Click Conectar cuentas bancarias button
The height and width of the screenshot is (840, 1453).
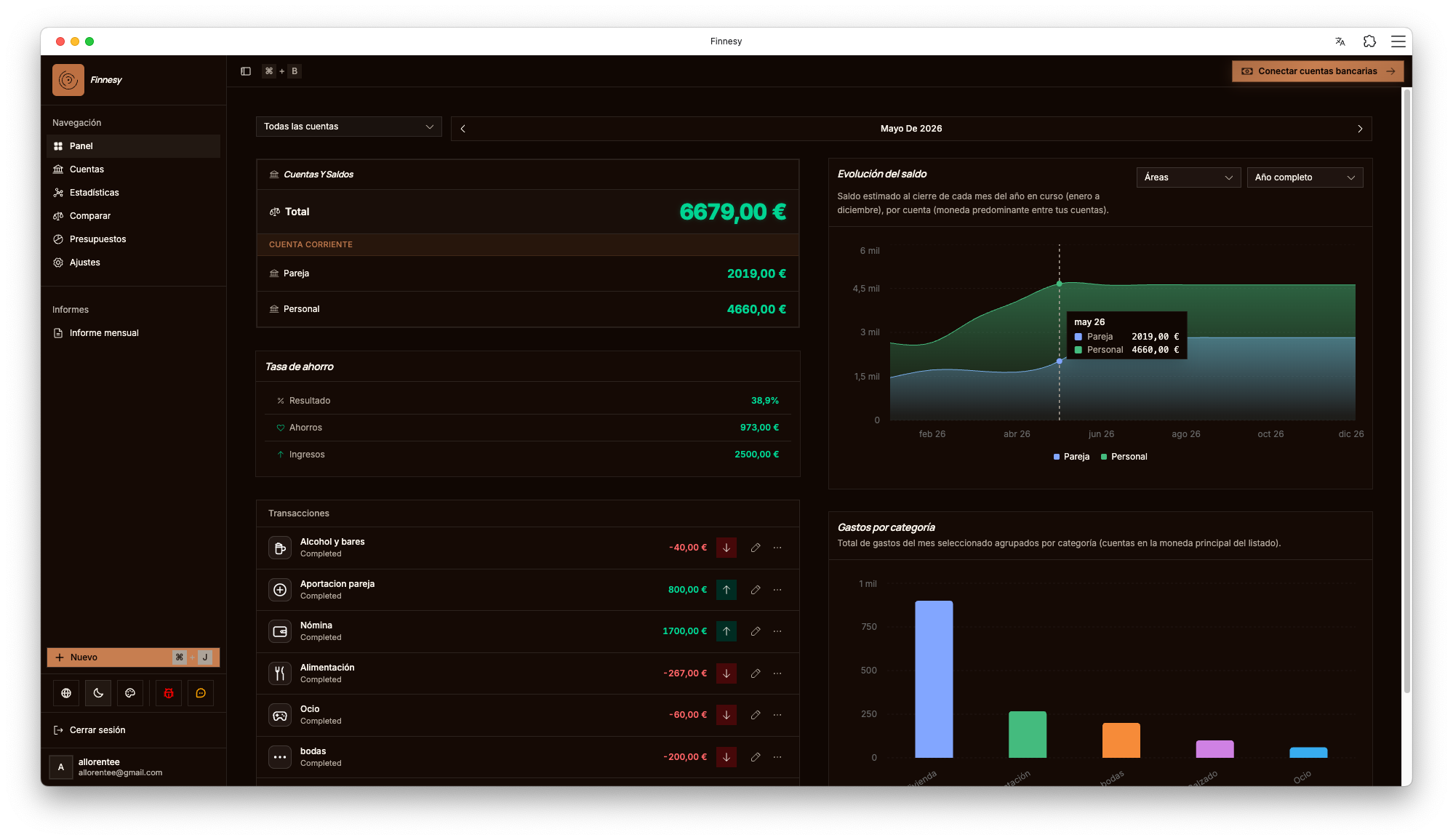pyautogui.click(x=1318, y=71)
